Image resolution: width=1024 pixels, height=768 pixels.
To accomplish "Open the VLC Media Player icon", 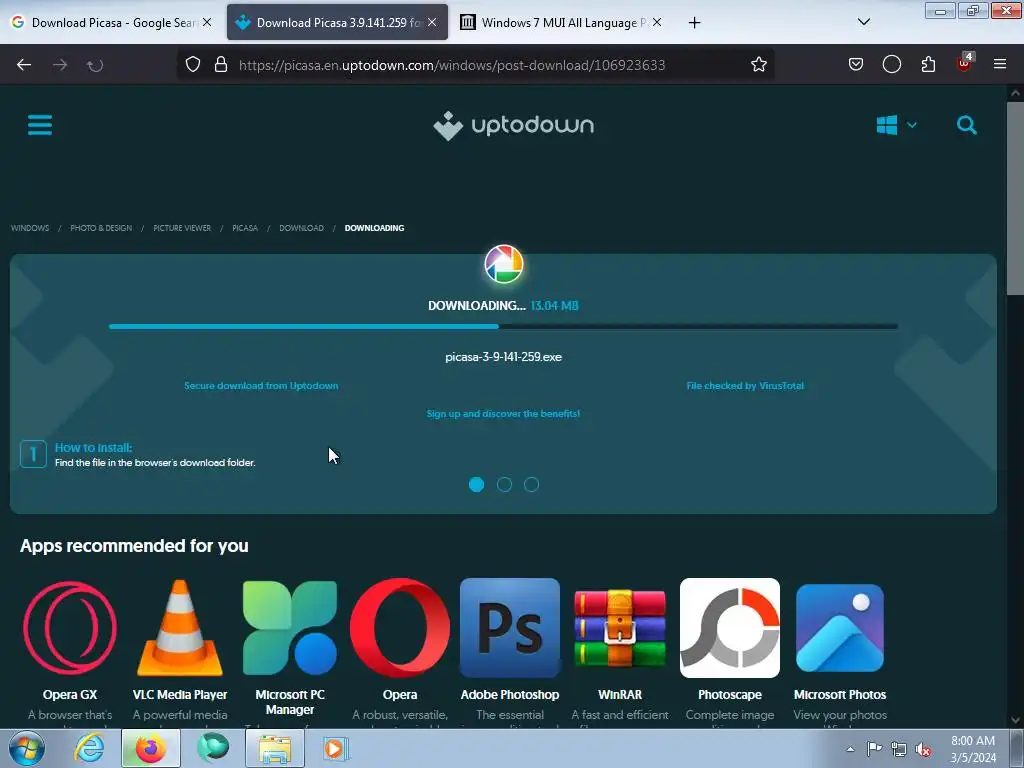I will pyautogui.click(x=180, y=628).
